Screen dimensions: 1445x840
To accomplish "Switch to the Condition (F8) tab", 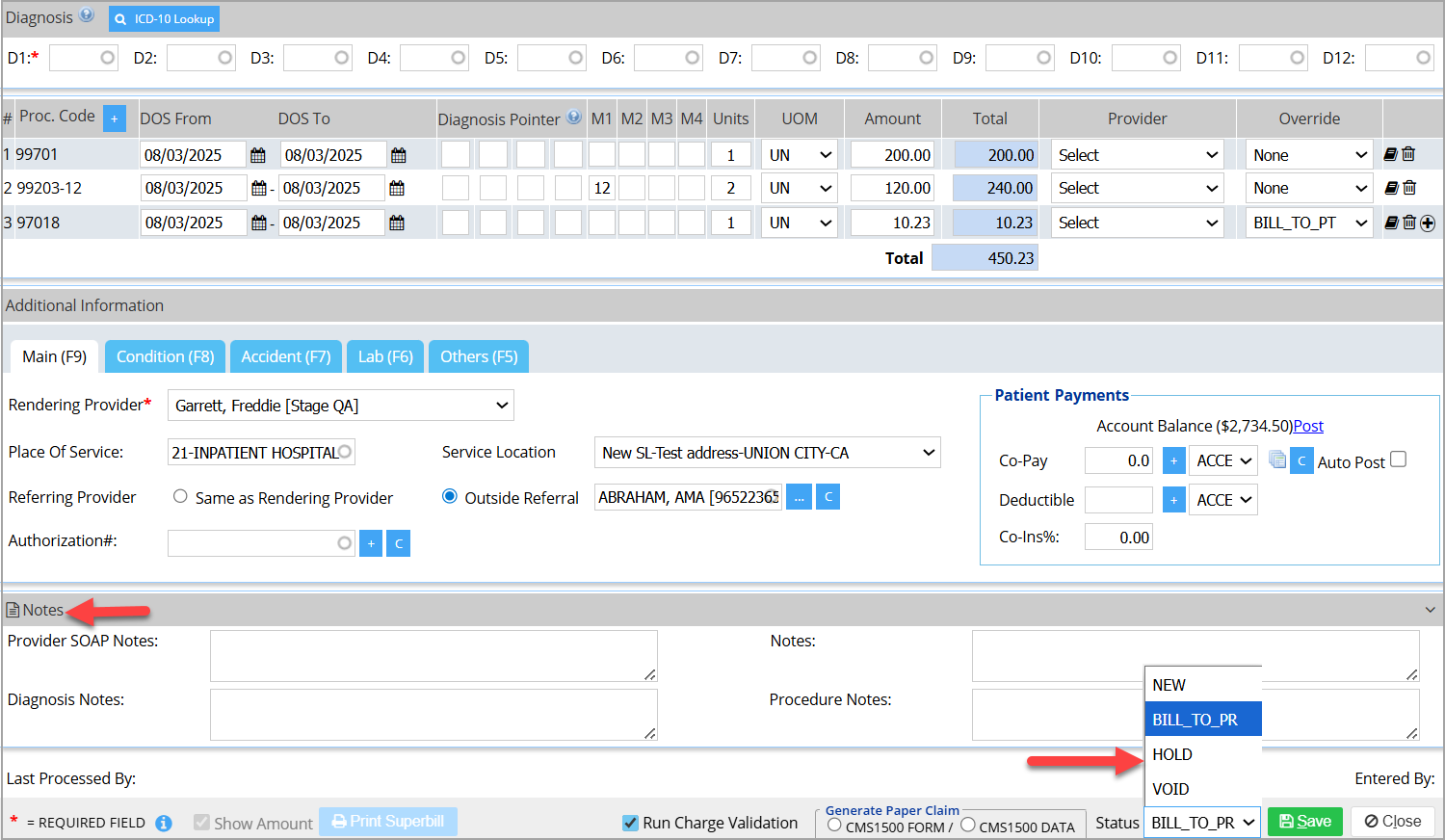I will pos(165,356).
